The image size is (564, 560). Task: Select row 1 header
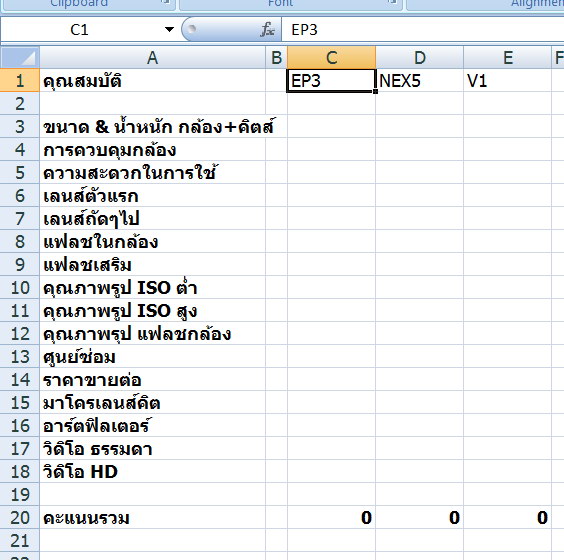[x=19, y=81]
